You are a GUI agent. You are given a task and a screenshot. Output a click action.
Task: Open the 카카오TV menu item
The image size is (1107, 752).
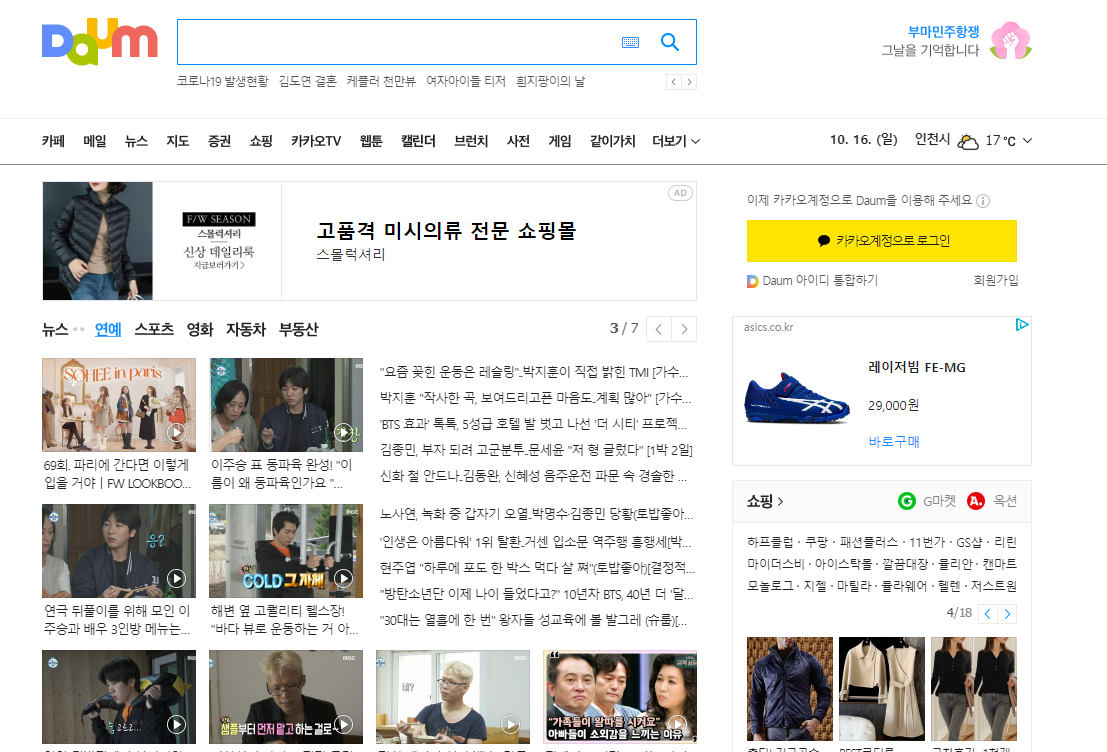tap(316, 141)
